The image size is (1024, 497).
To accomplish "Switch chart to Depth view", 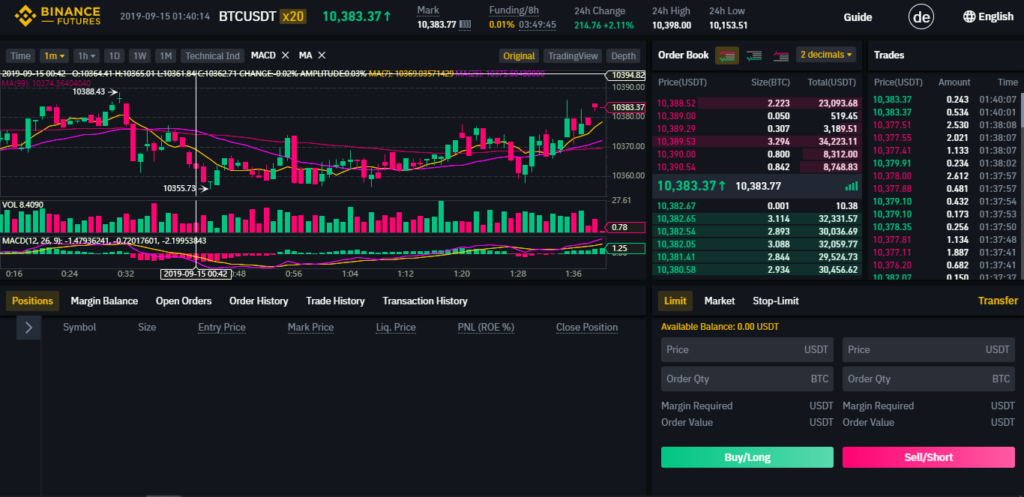I will point(623,56).
